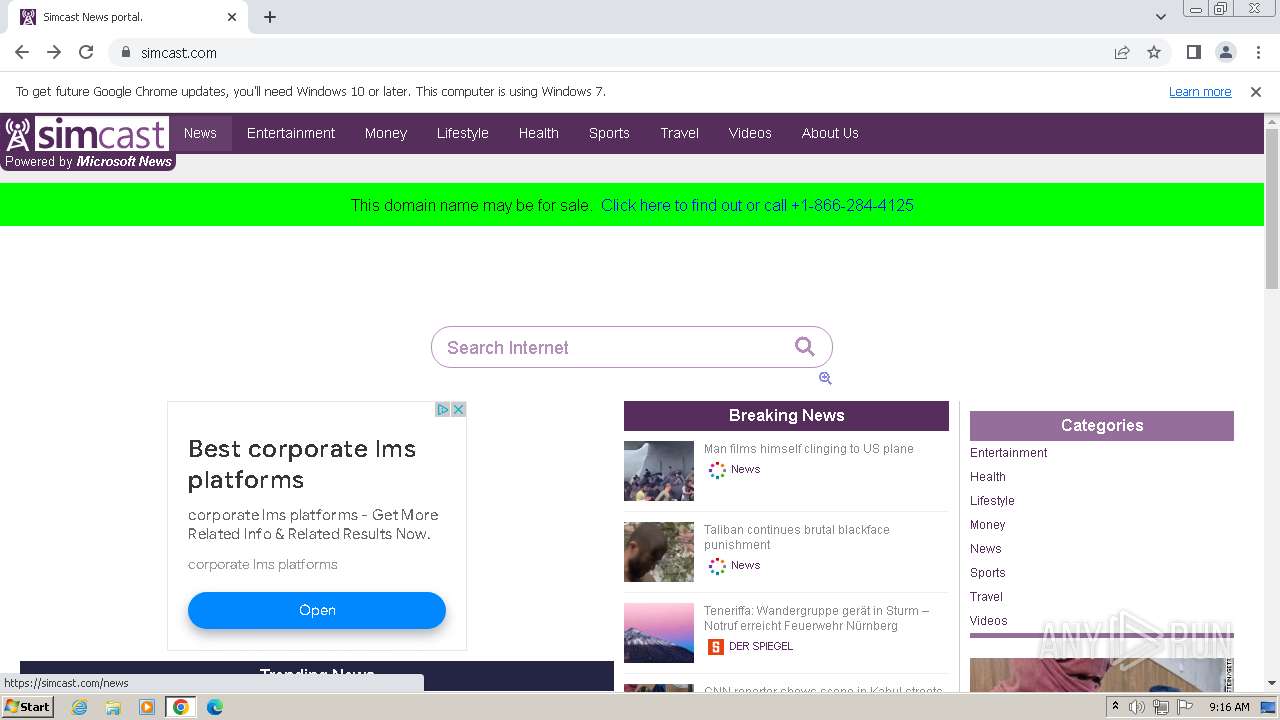Open the Chrome side panel icon
1280x720 pixels.
coord(1194,52)
